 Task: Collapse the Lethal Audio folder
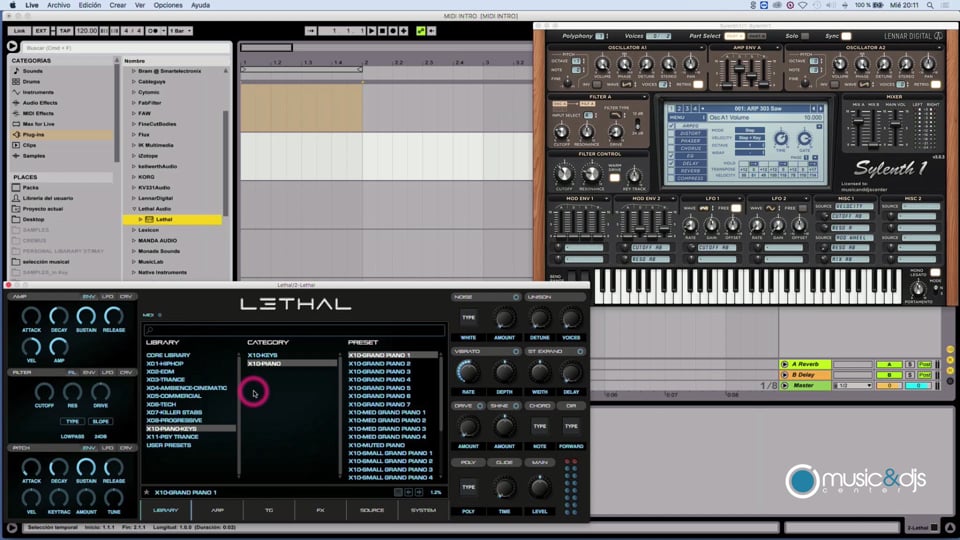tap(133, 209)
